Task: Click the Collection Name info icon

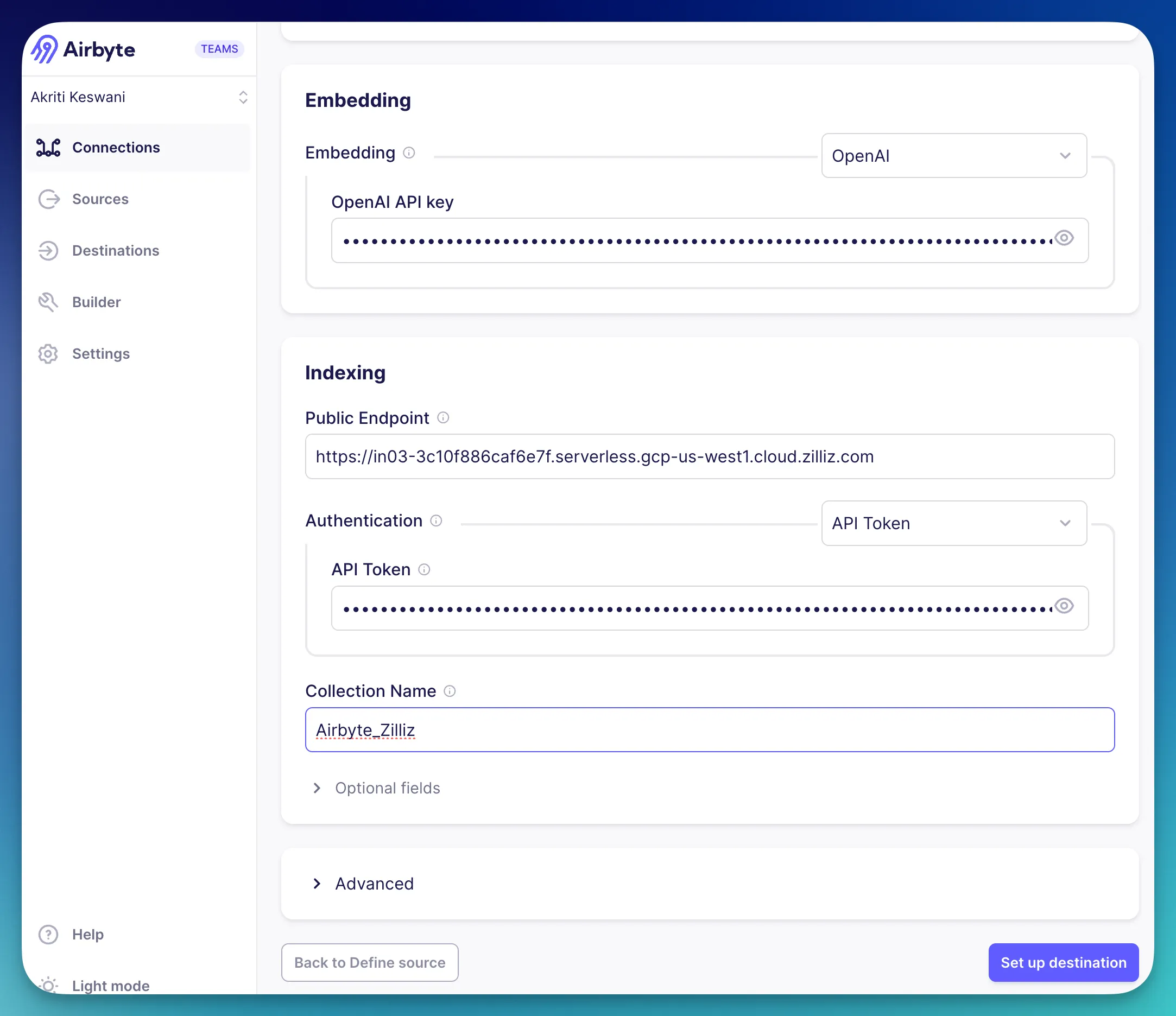Action: 450,690
